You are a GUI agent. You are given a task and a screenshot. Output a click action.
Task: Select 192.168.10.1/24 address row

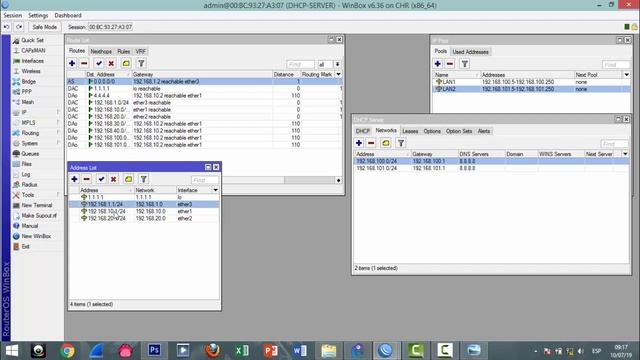click(144, 211)
